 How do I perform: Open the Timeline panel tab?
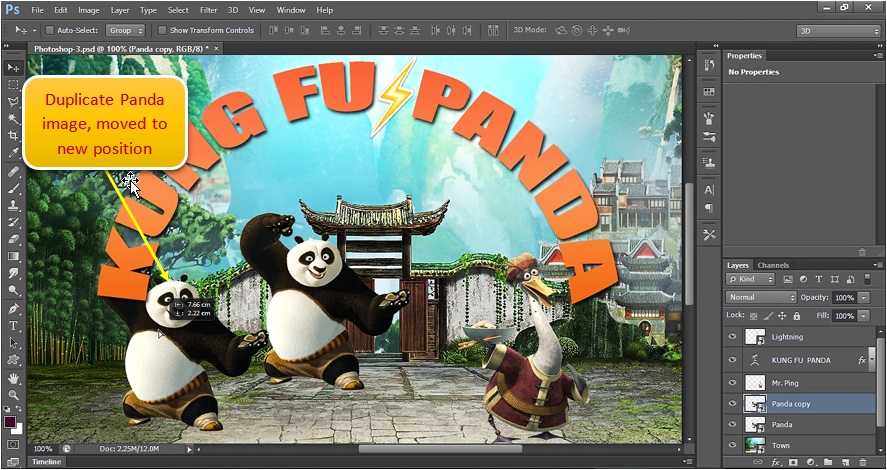[x=46, y=462]
